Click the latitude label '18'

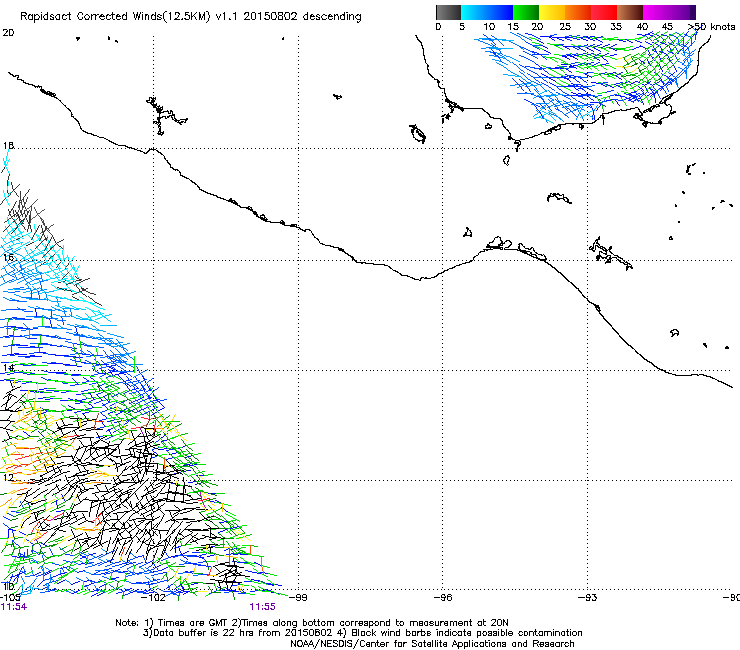pyautogui.click(x=8, y=145)
